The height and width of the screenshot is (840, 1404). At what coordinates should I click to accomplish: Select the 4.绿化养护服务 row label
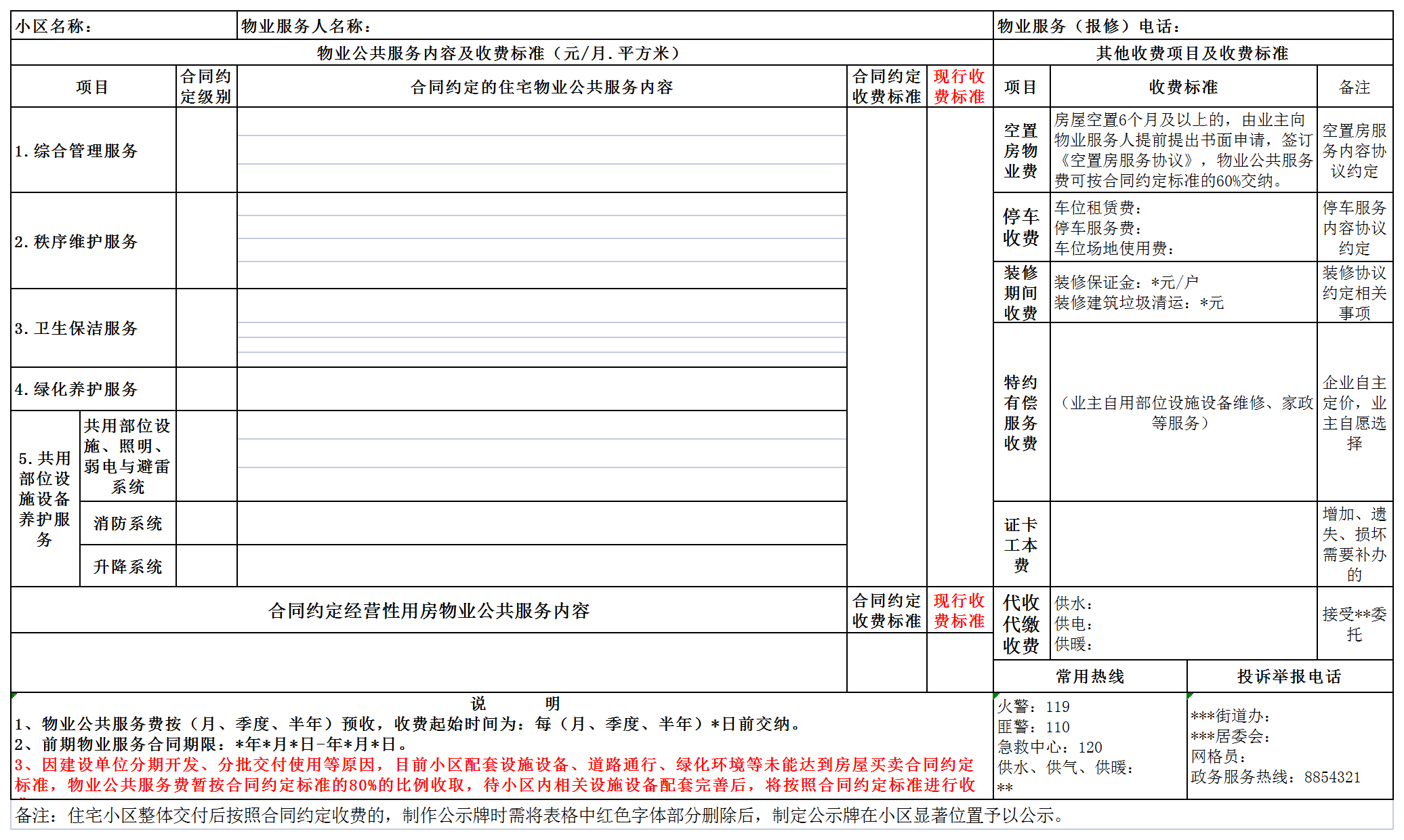tap(94, 390)
